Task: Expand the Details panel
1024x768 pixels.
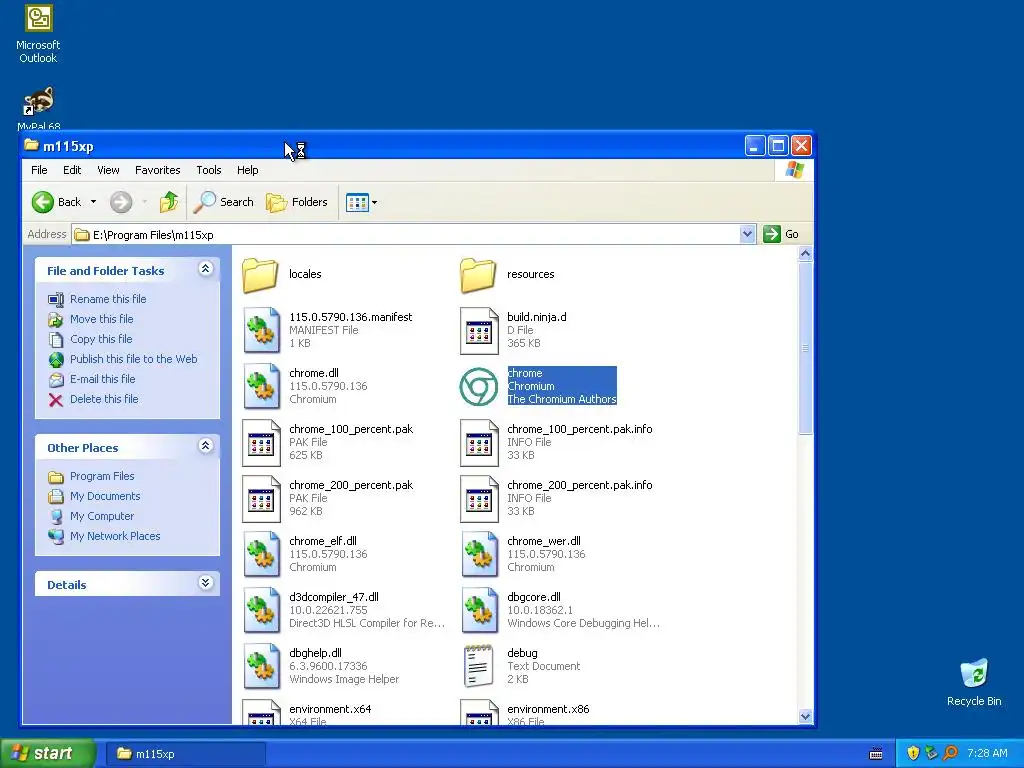Action: (205, 583)
